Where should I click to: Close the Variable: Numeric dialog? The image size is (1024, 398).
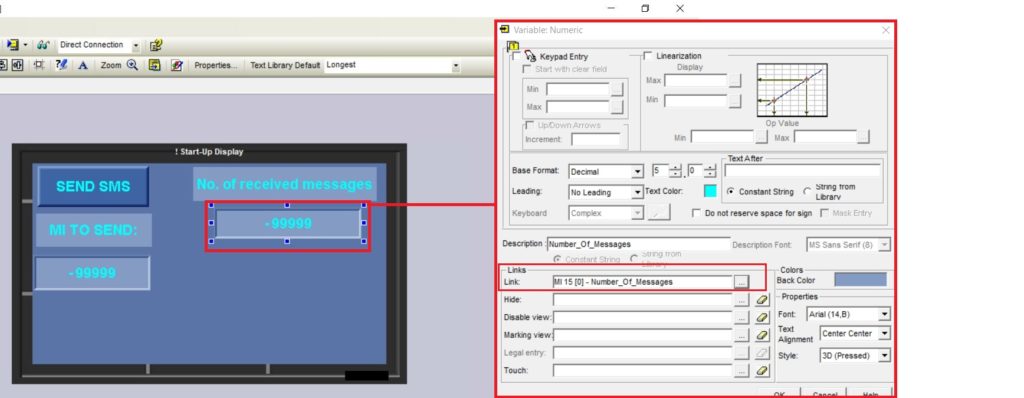886,30
